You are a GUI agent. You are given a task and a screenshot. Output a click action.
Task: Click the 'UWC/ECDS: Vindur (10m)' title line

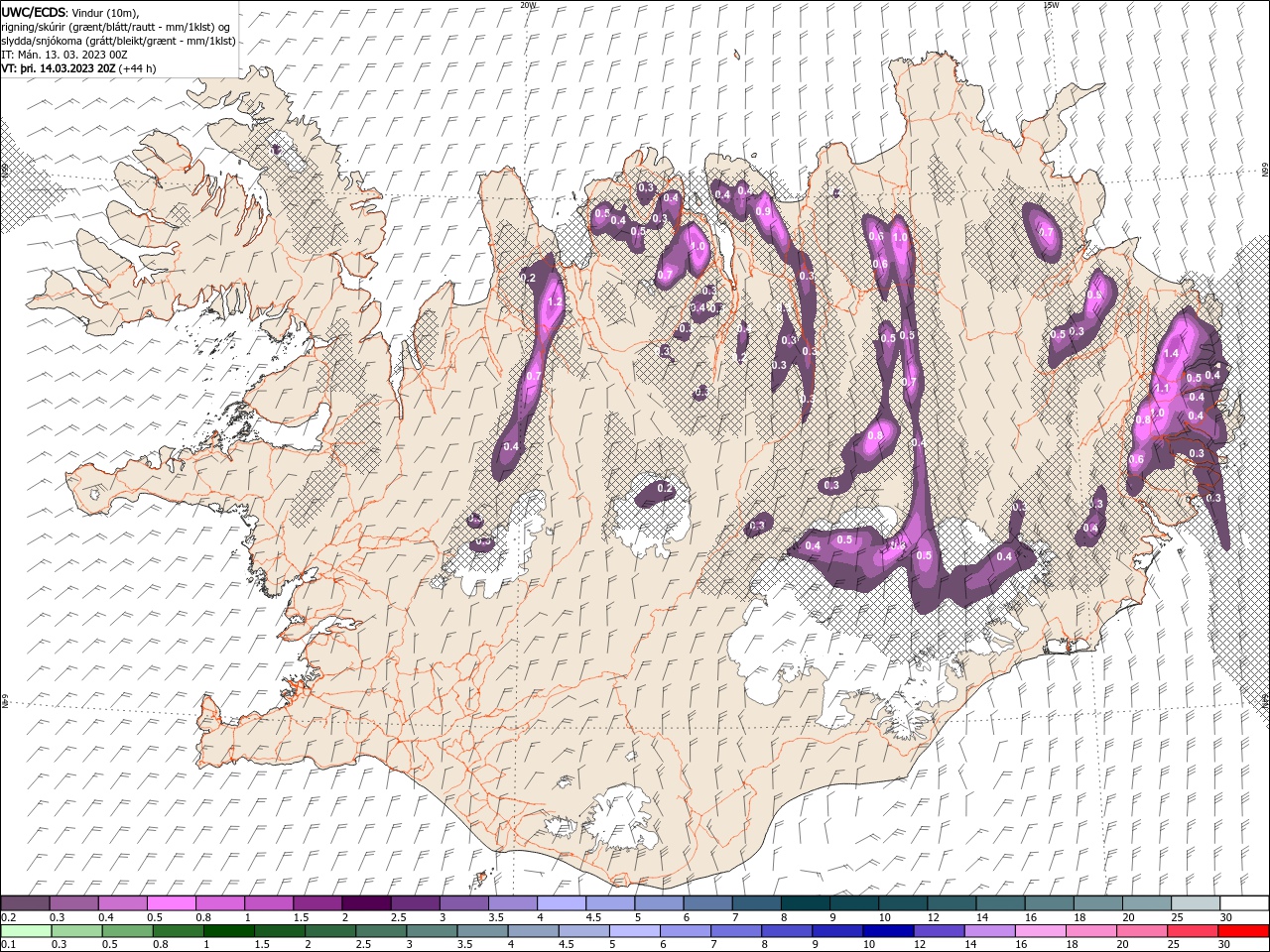click(x=70, y=12)
